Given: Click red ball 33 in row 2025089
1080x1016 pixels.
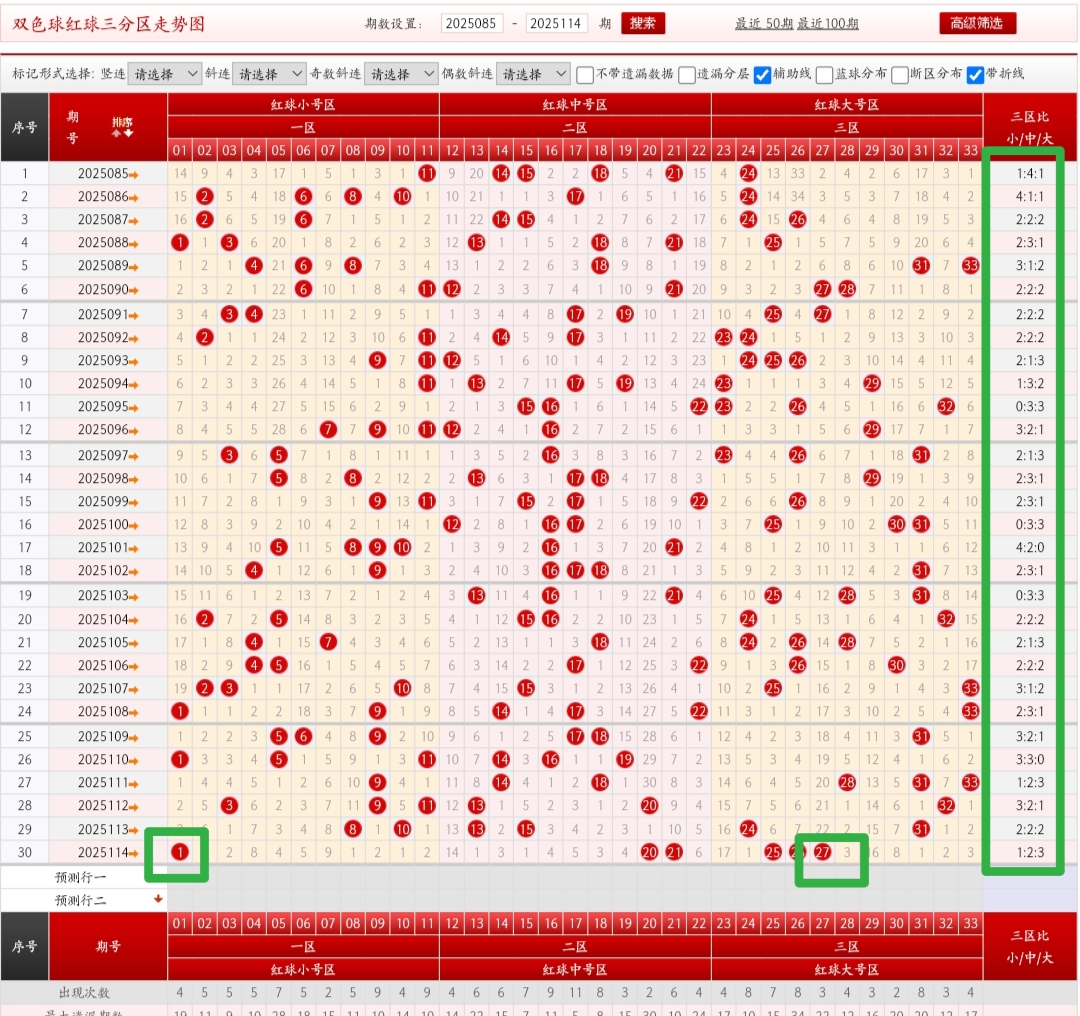Looking at the screenshot, I should (970, 265).
